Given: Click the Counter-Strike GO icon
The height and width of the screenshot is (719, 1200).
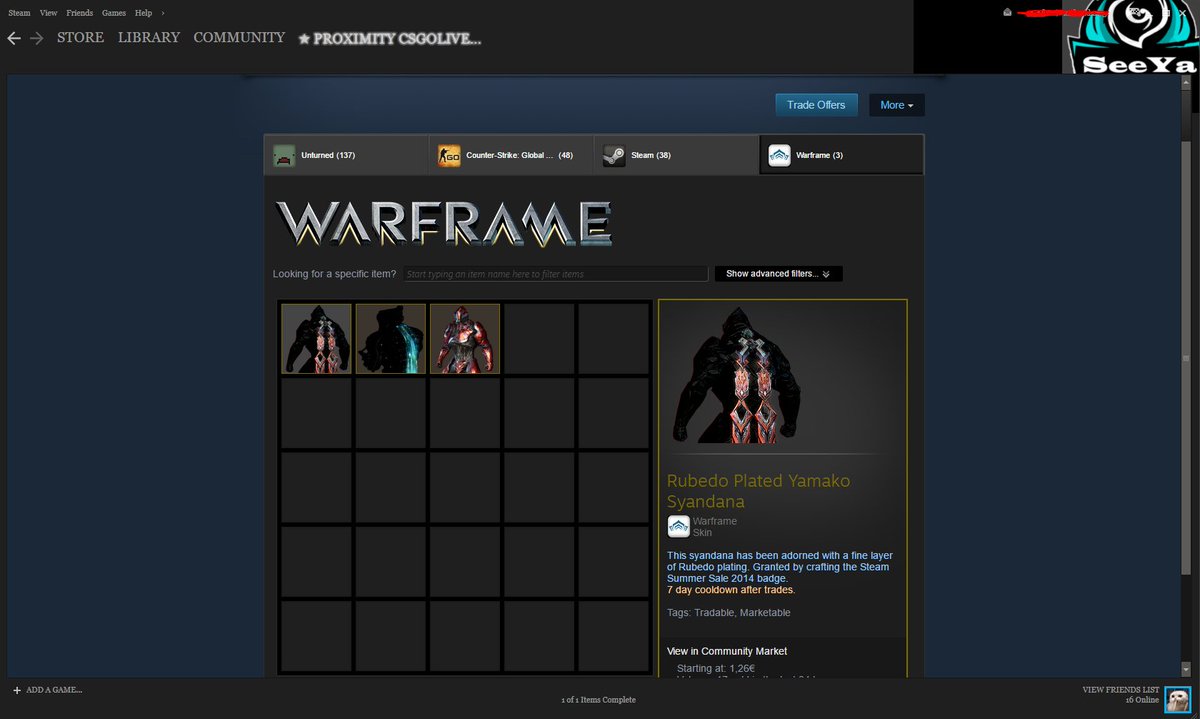Looking at the screenshot, I should tap(449, 156).
